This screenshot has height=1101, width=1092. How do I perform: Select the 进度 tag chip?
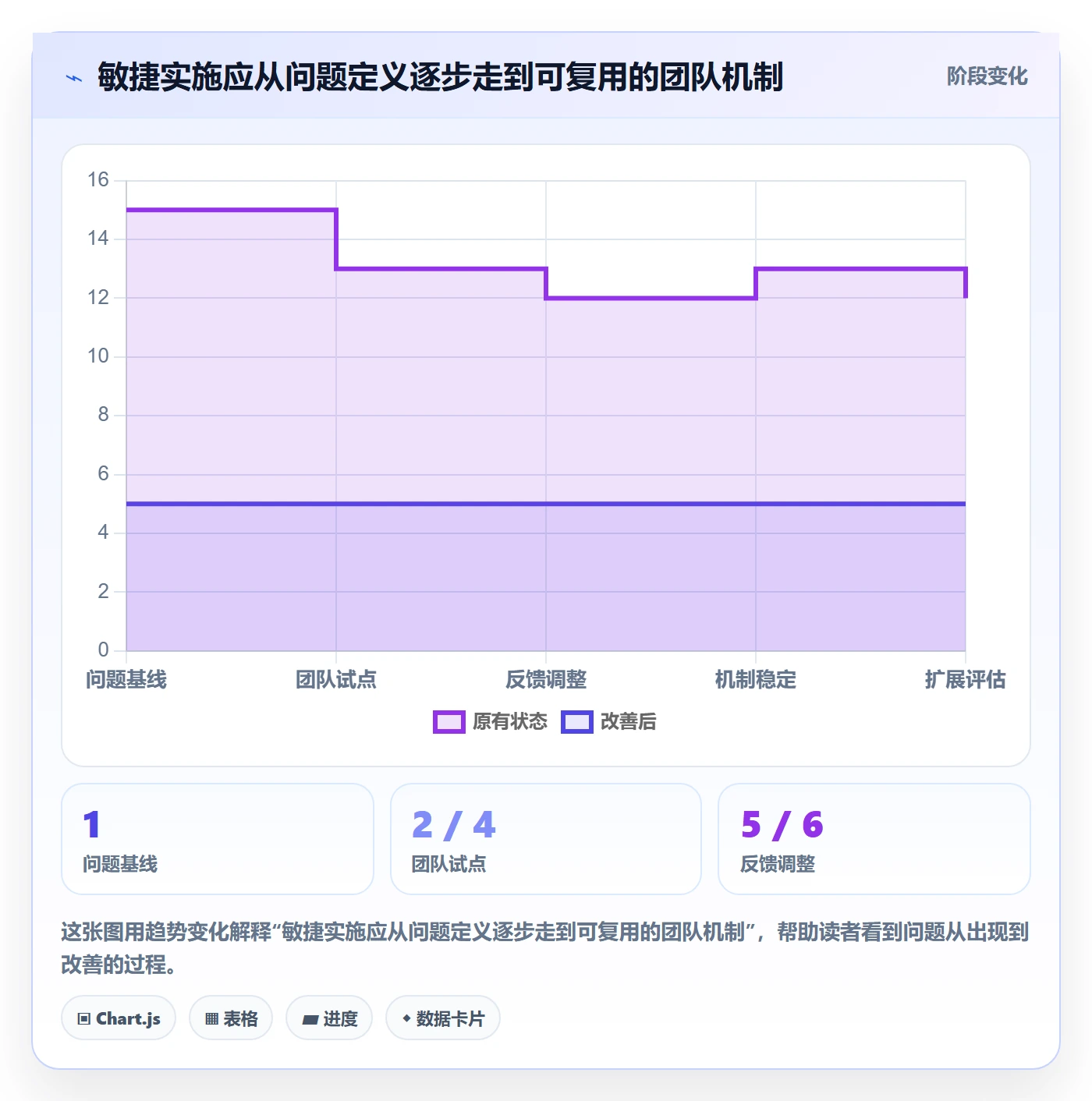pyautogui.click(x=329, y=1018)
